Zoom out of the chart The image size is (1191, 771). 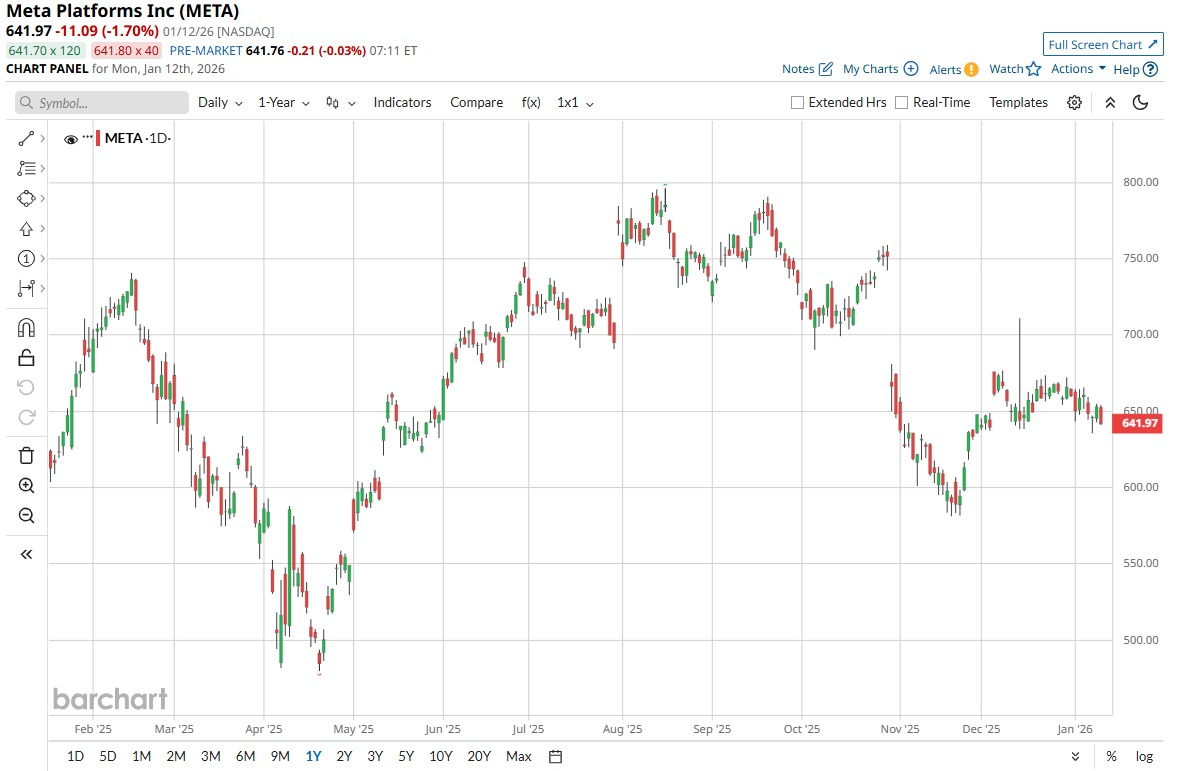click(26, 516)
